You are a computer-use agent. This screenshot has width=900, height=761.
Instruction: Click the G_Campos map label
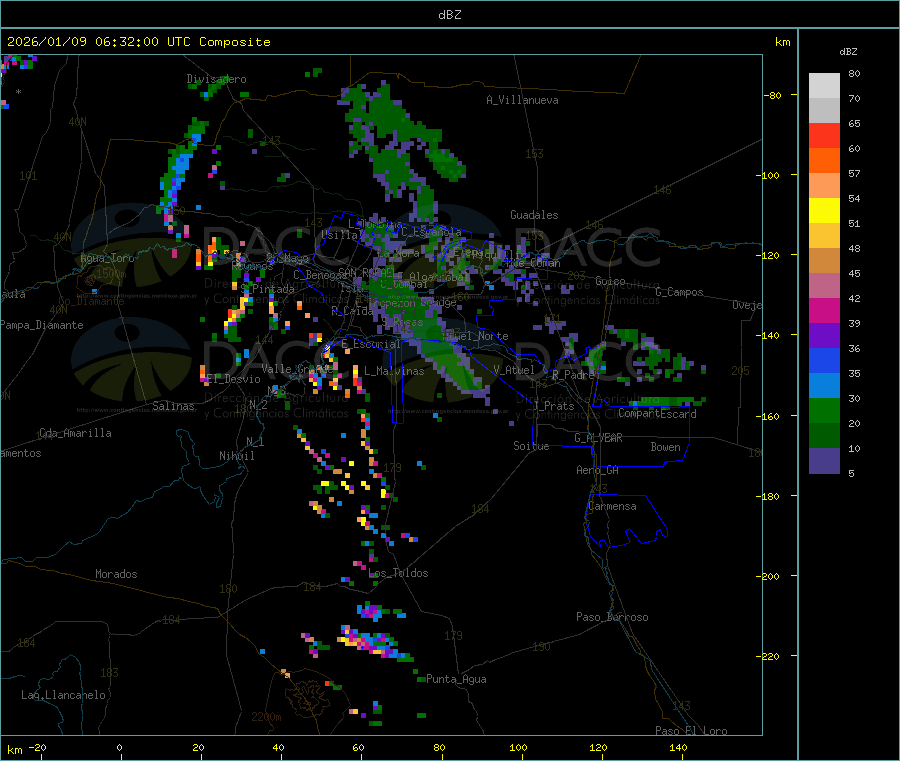pos(679,292)
